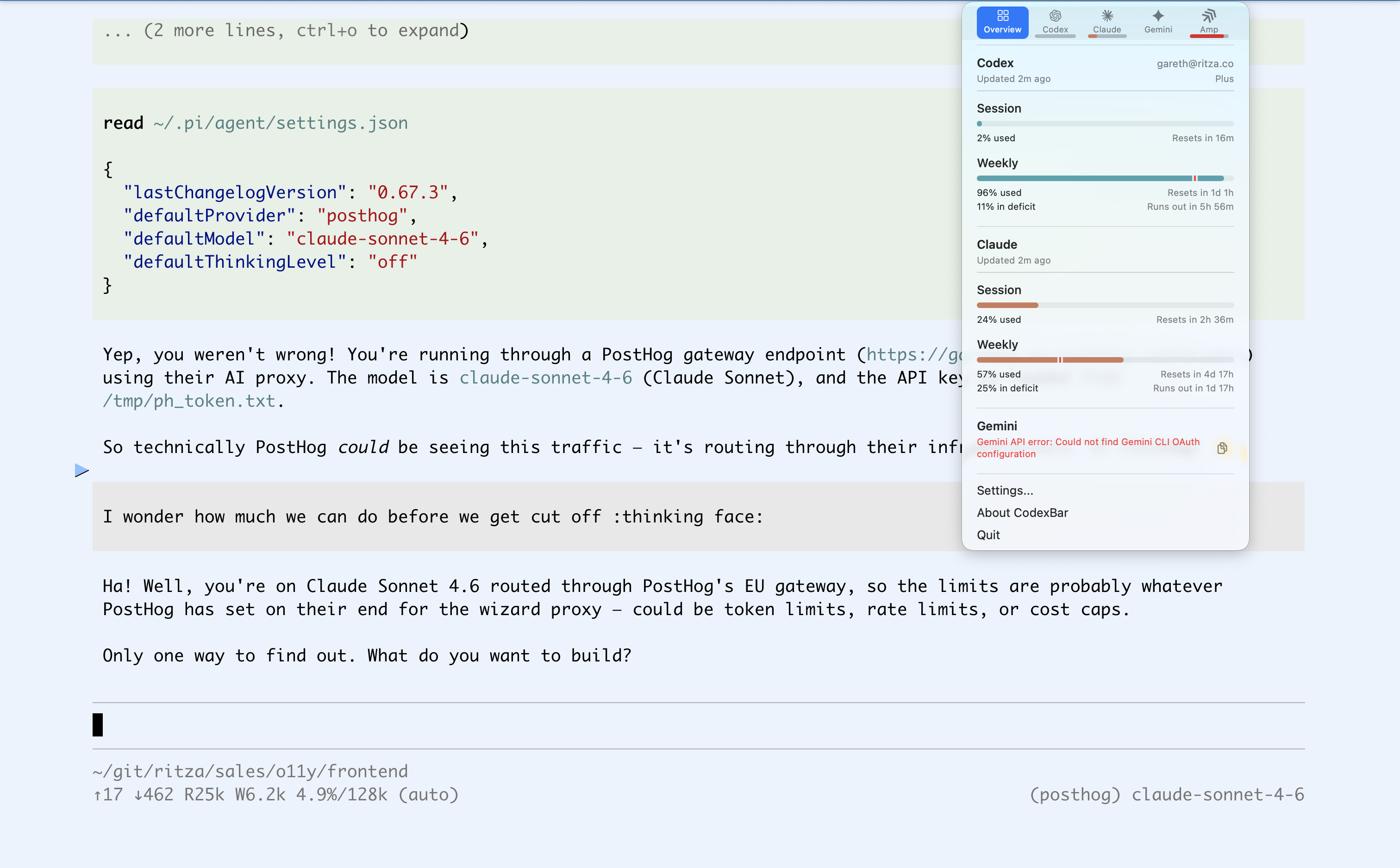1400x868 pixels.
Task: Open About CodexBar
Action: [x=1022, y=513]
